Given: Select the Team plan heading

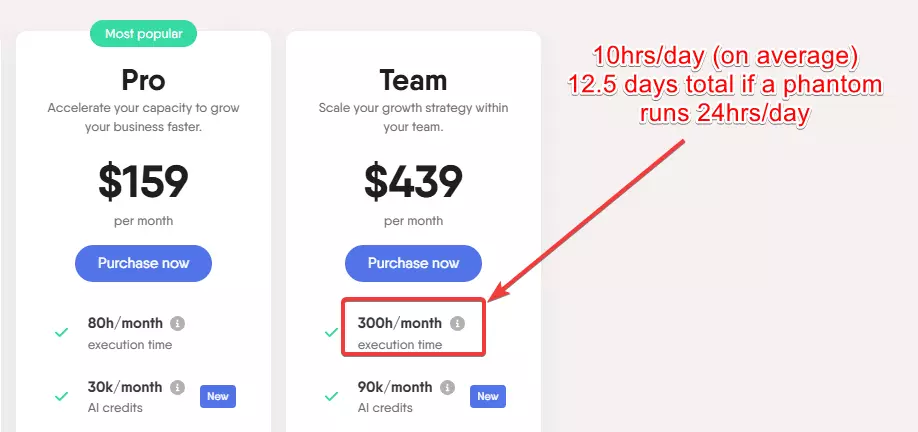Looking at the screenshot, I should coord(413,80).
